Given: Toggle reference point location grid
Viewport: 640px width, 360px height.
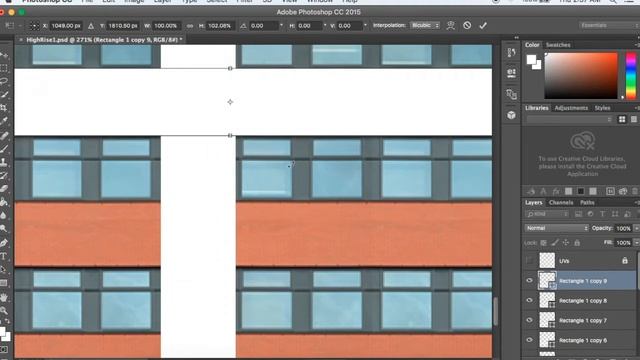Looking at the screenshot, I should pos(35,26).
